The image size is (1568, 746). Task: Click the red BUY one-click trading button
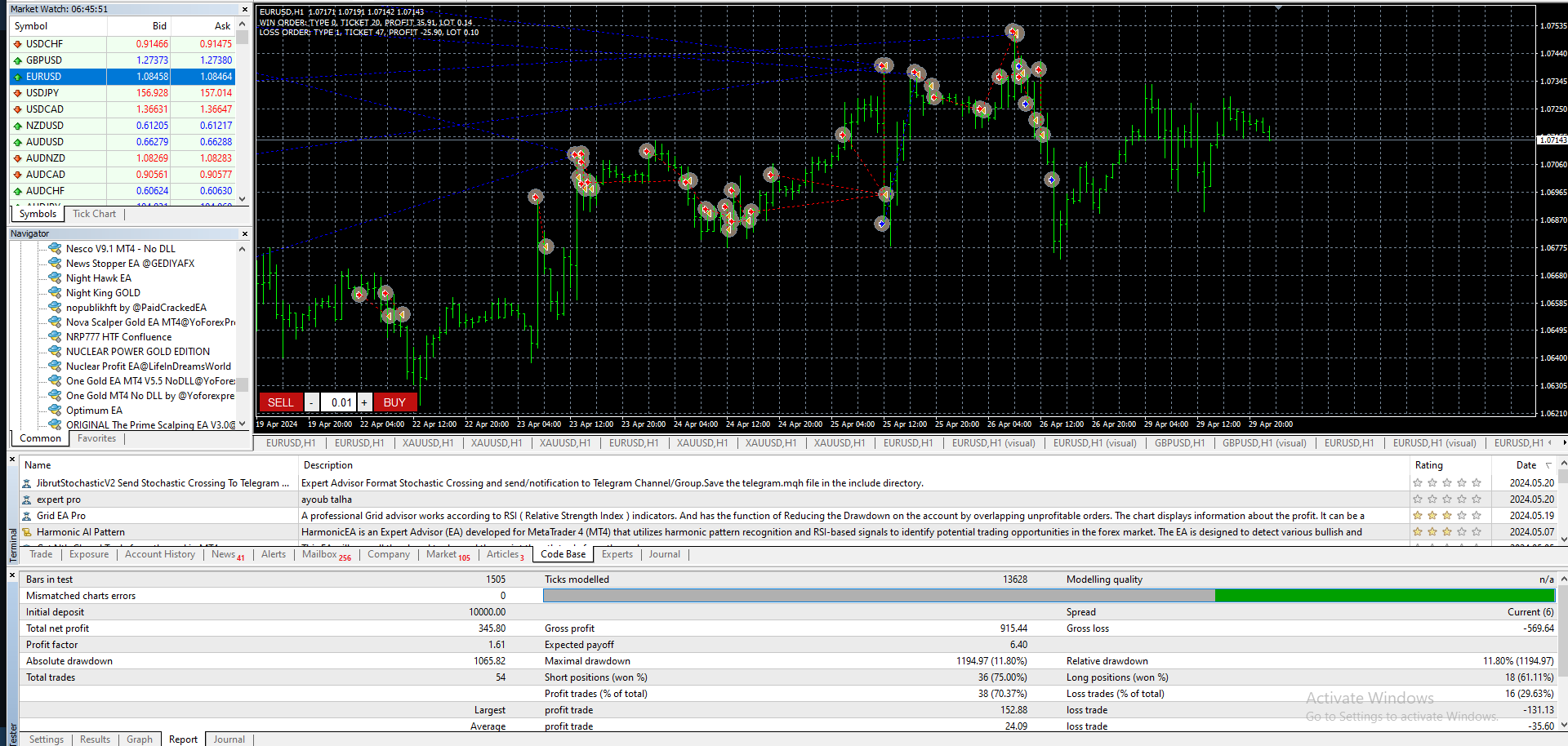click(x=394, y=402)
